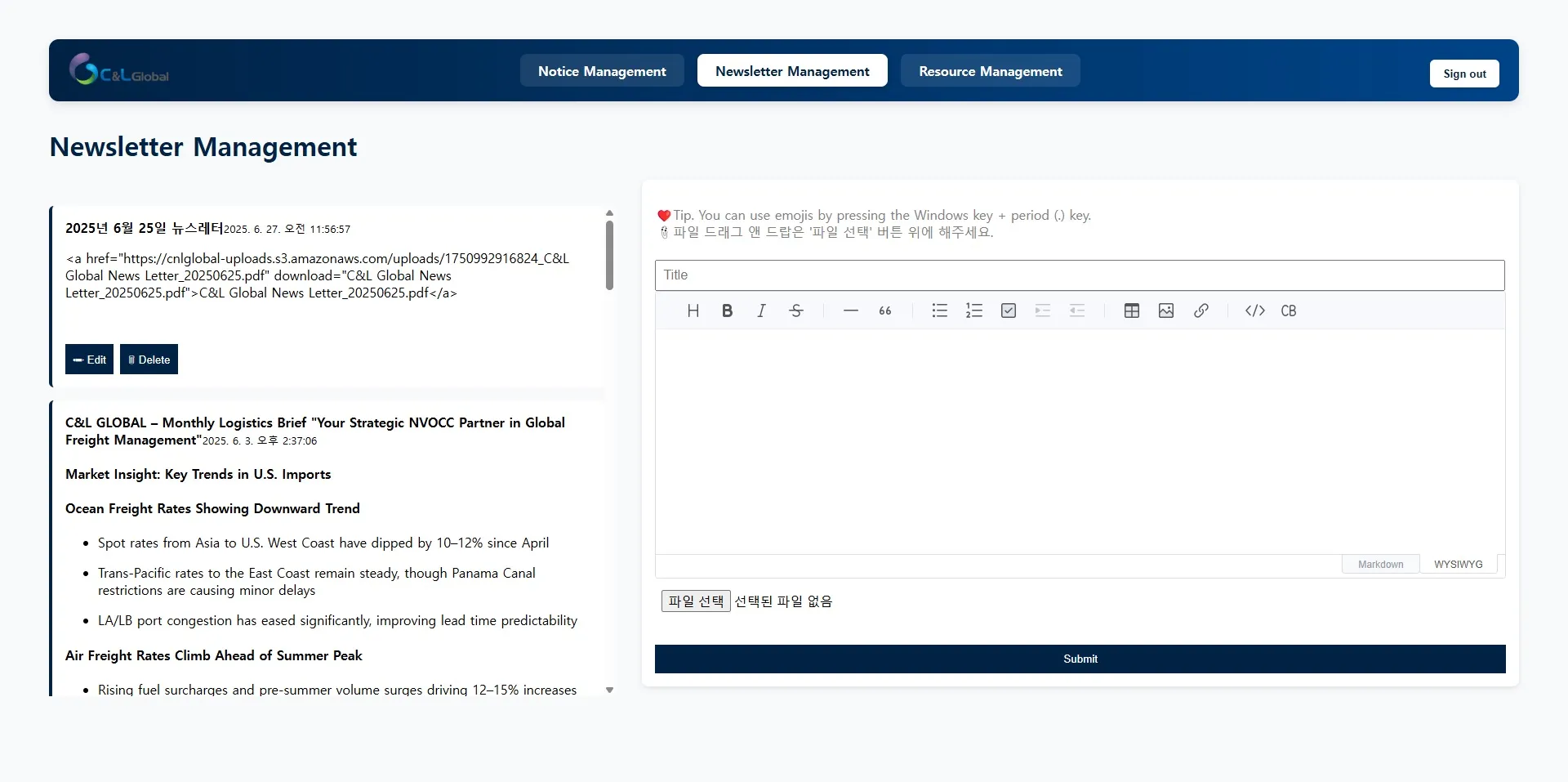Open the Resource Management tab
Viewport: 1568px width, 782px height.
tap(991, 71)
